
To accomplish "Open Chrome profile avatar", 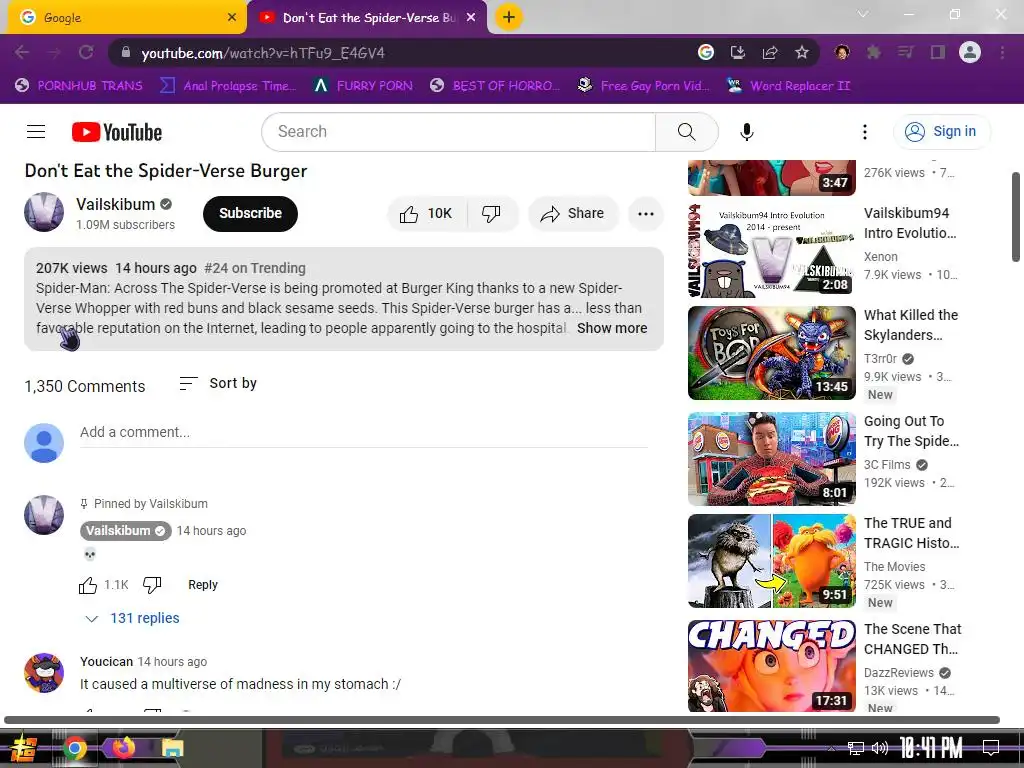I will pos(970,53).
